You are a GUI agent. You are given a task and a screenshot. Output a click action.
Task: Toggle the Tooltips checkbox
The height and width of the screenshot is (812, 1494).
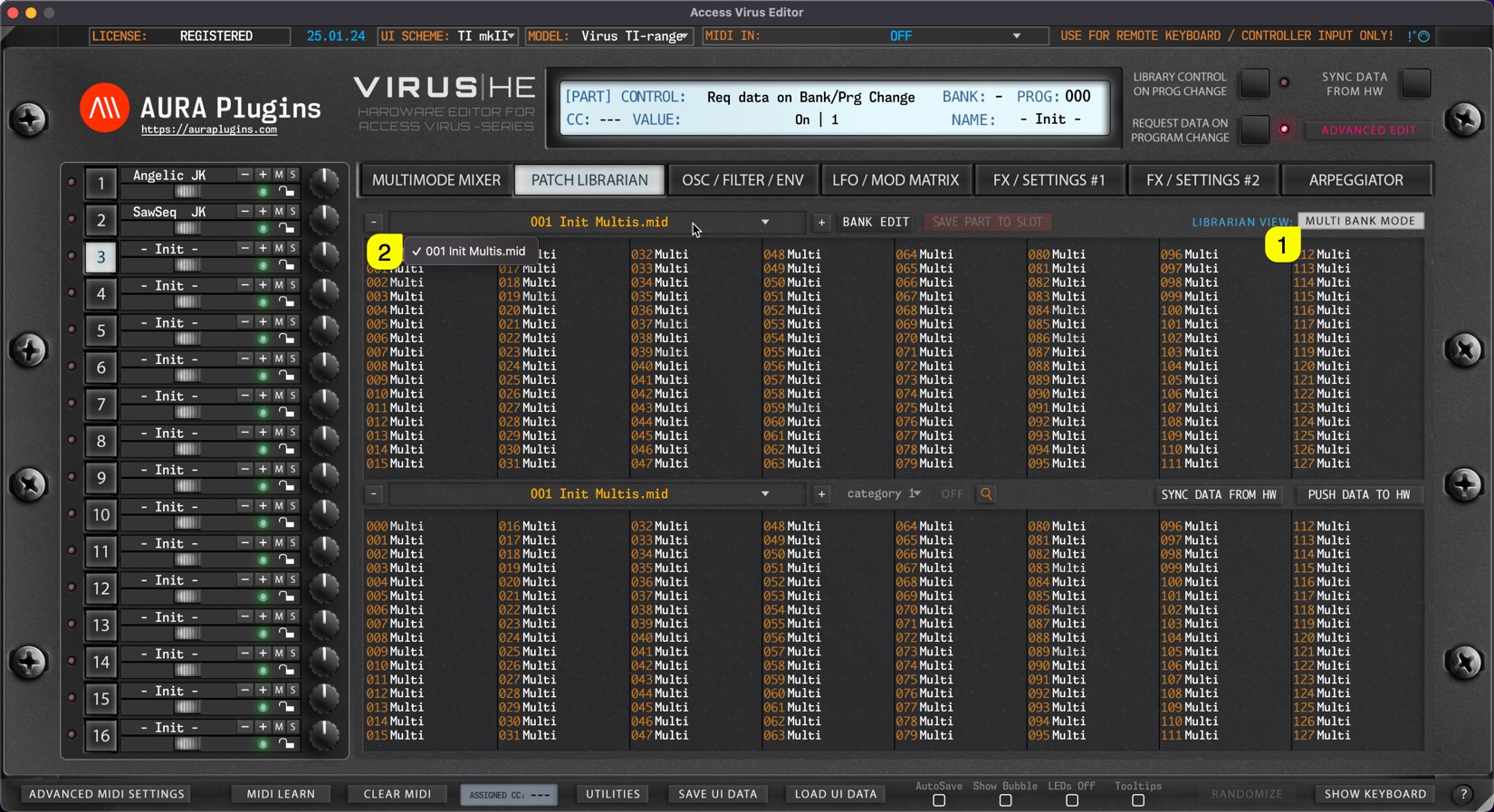coord(1138,801)
